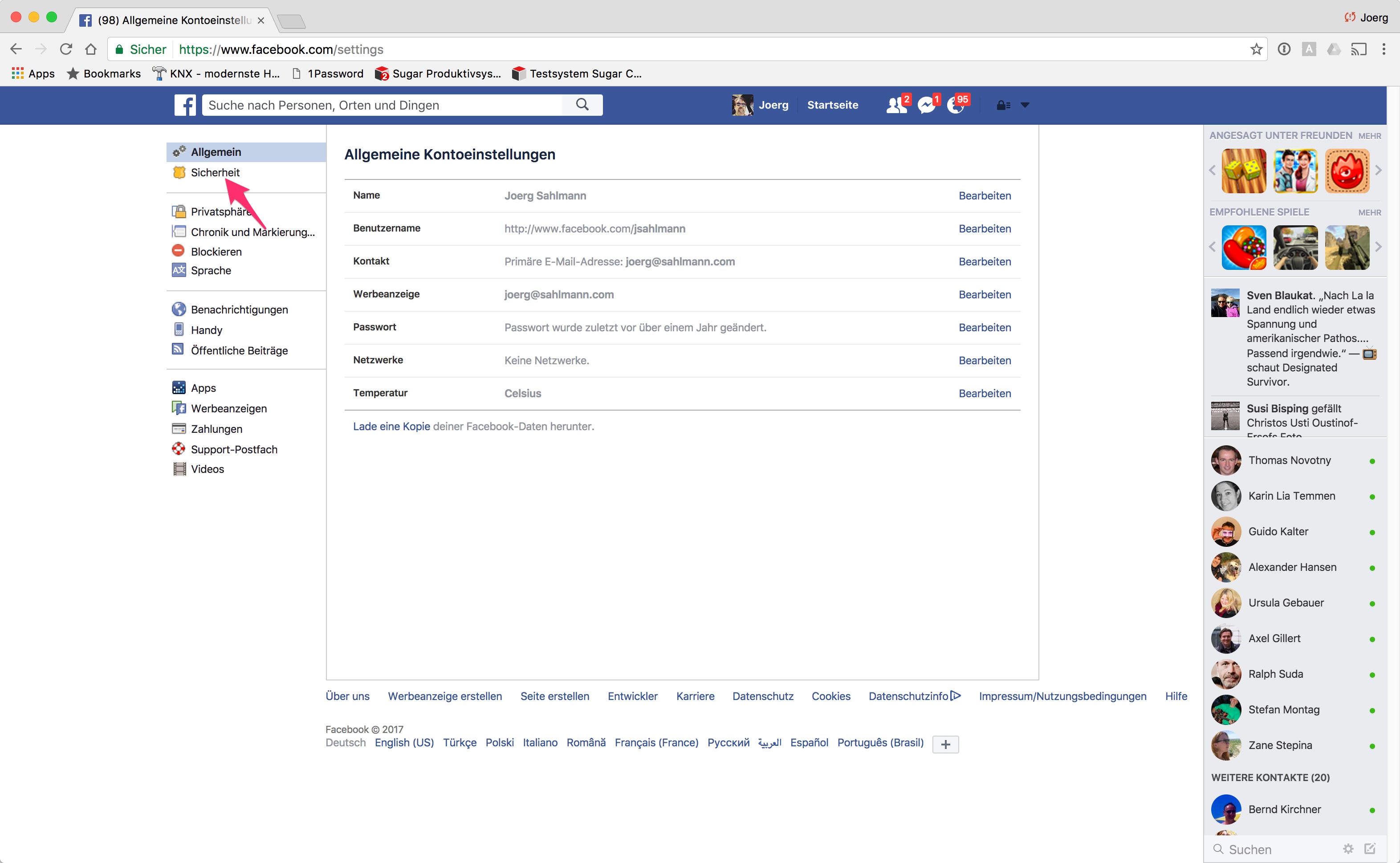Edit Passwort via Bearbeiten link
This screenshot has width=1400, height=863.
(x=985, y=328)
